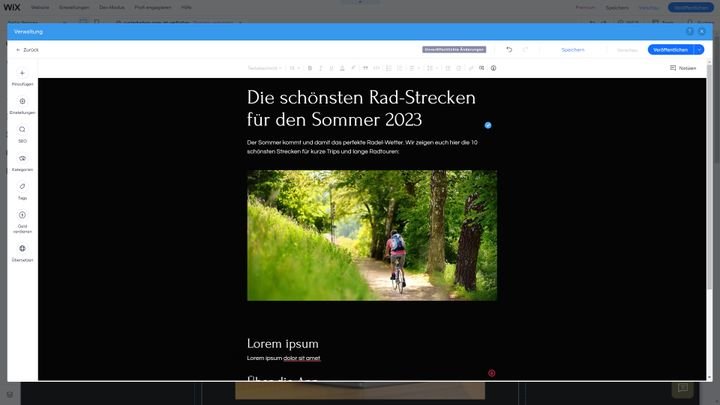Undo the last change
Screen dimensions: 720x405
pyautogui.click(x=509, y=50)
